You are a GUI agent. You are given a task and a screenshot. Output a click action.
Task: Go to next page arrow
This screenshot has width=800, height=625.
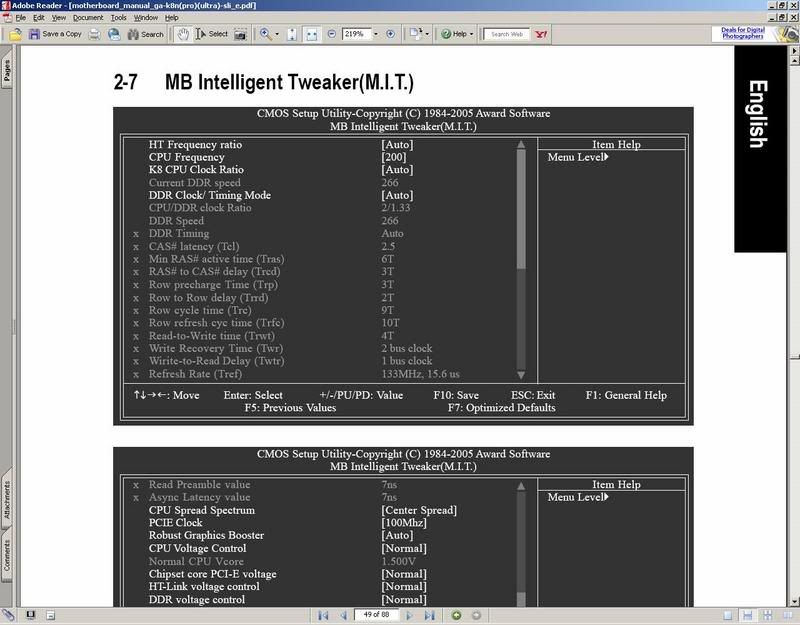pos(409,615)
